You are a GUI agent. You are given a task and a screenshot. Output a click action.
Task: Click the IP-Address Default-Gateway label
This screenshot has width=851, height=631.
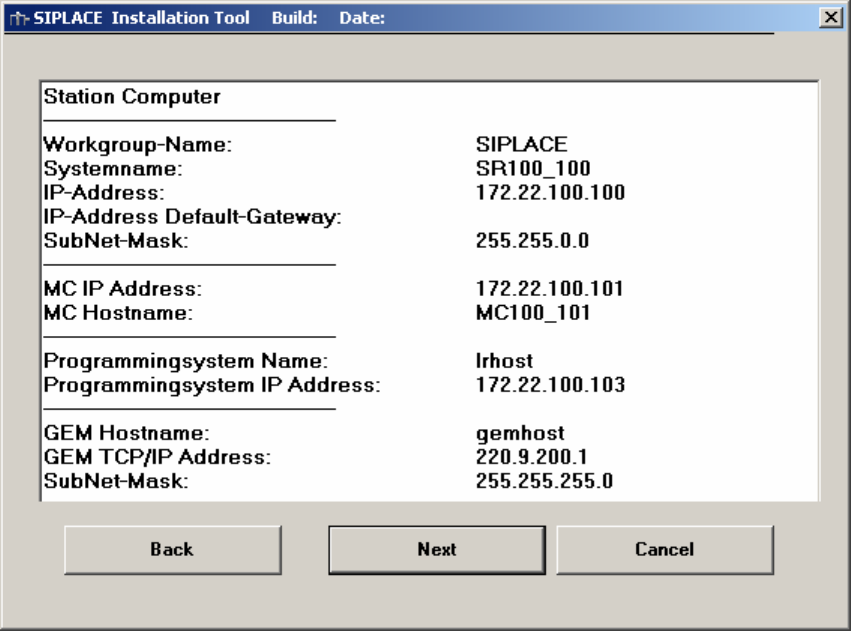point(193,217)
